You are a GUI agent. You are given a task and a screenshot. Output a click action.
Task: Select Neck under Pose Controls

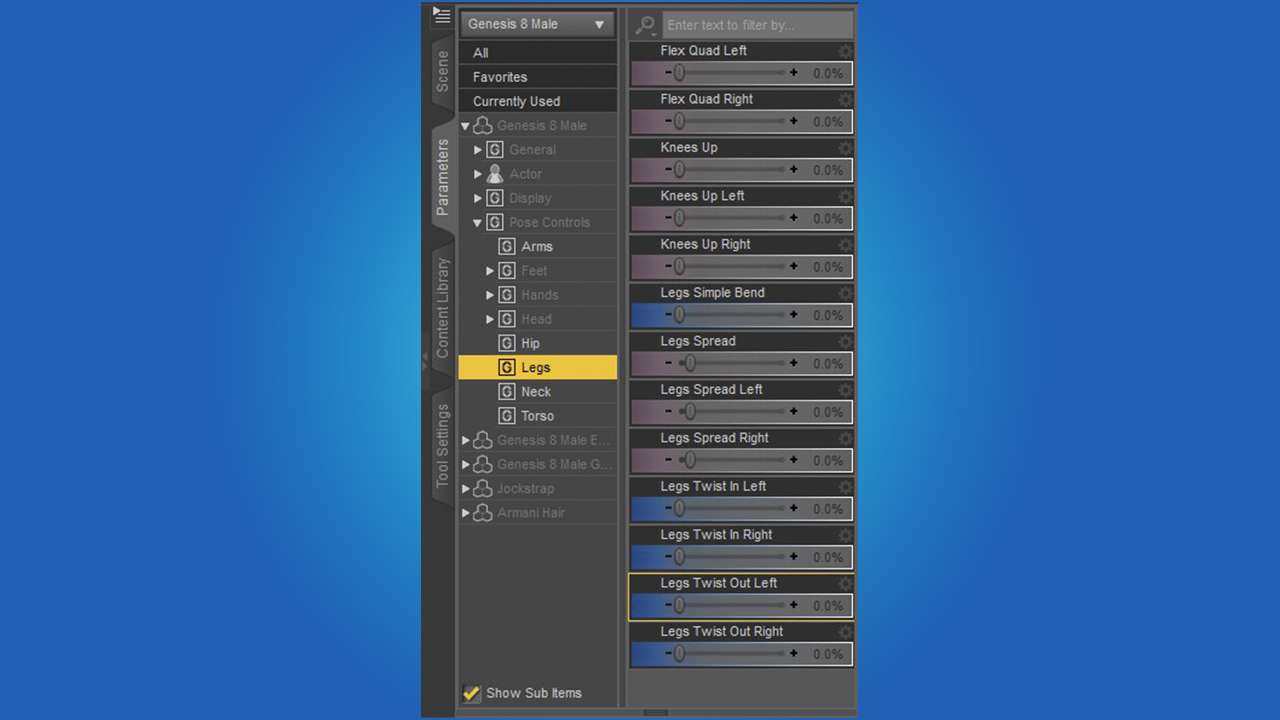[x=538, y=392]
